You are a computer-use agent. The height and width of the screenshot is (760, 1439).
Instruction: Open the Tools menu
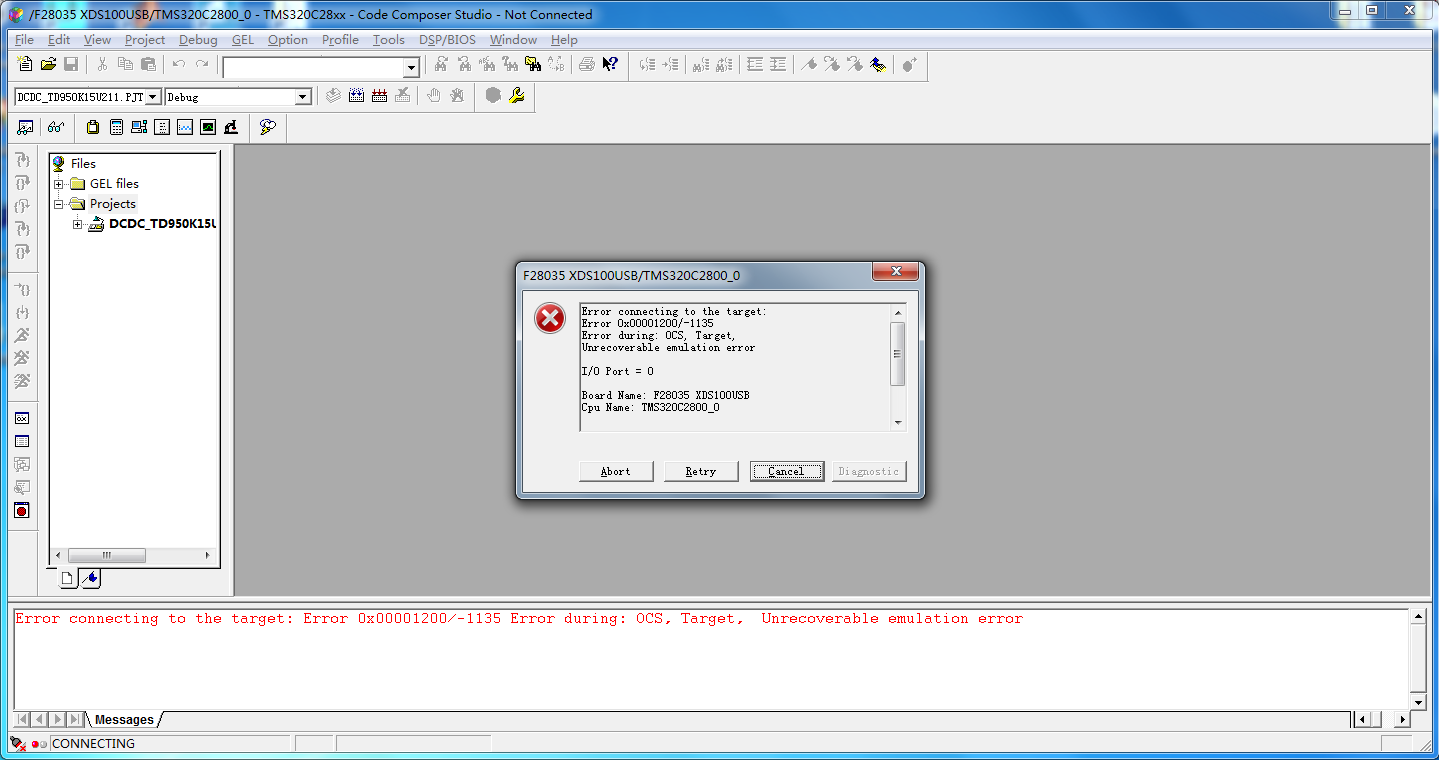point(389,40)
